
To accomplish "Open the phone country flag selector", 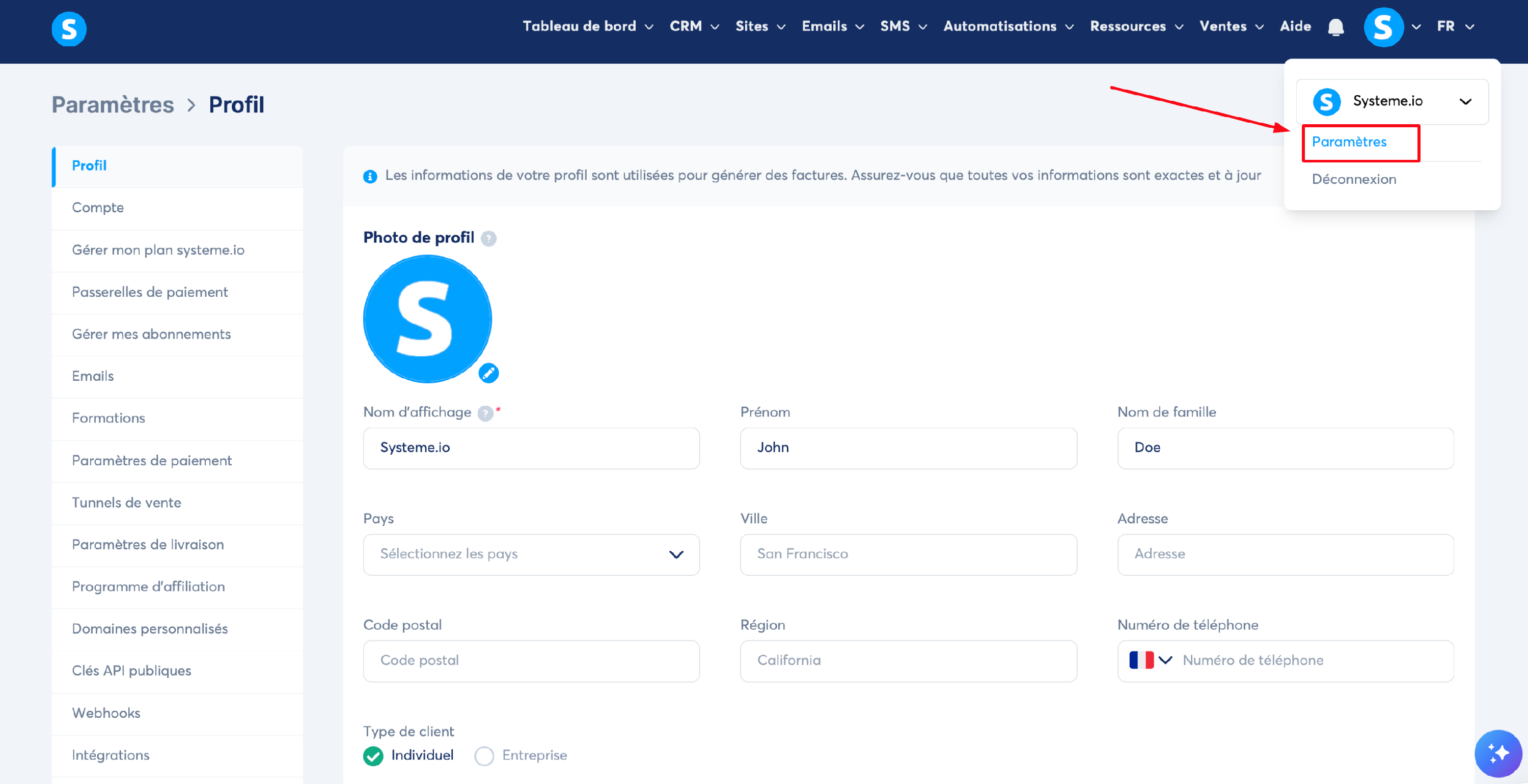I will (x=1150, y=660).
